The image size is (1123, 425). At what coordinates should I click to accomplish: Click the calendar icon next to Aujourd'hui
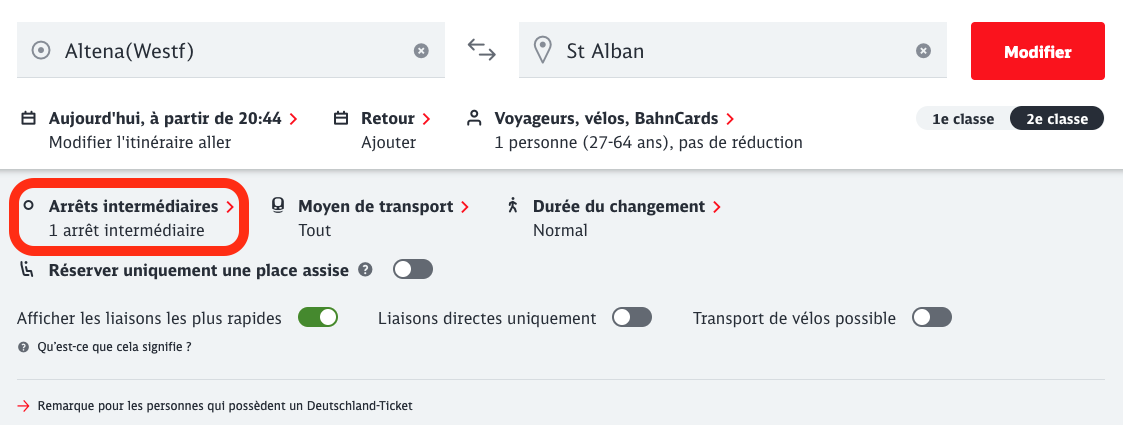[x=28, y=118]
